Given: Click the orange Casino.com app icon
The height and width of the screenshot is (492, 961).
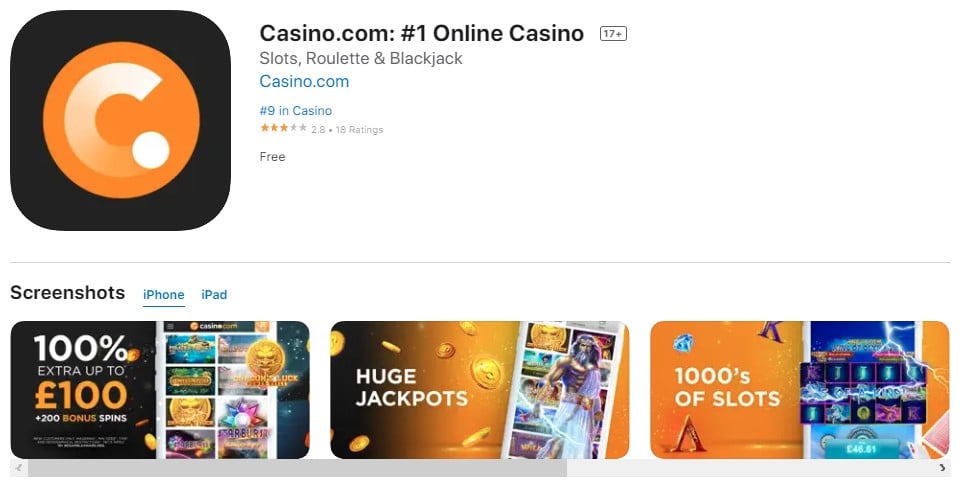Looking at the screenshot, I should point(121,120).
